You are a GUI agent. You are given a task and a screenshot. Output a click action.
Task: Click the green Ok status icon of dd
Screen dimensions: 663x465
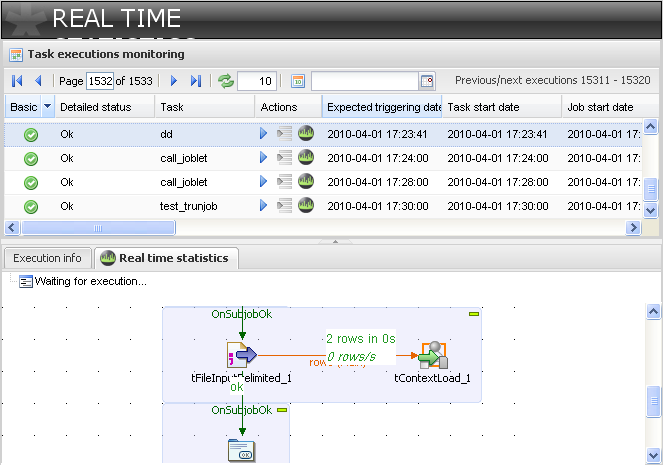tap(31, 135)
